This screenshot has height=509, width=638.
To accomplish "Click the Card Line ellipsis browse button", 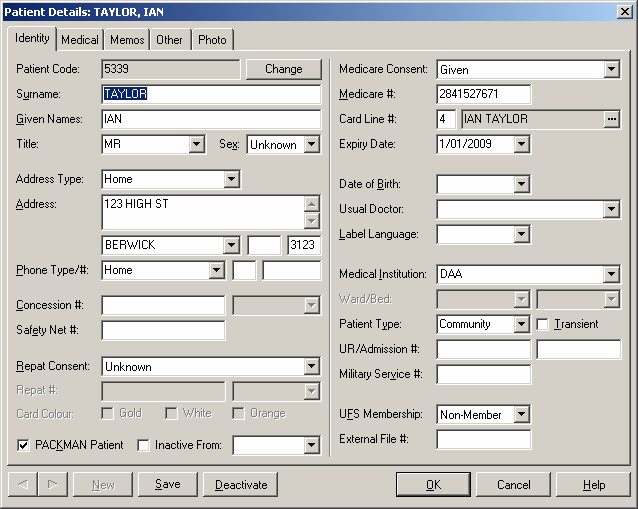I will point(611,119).
